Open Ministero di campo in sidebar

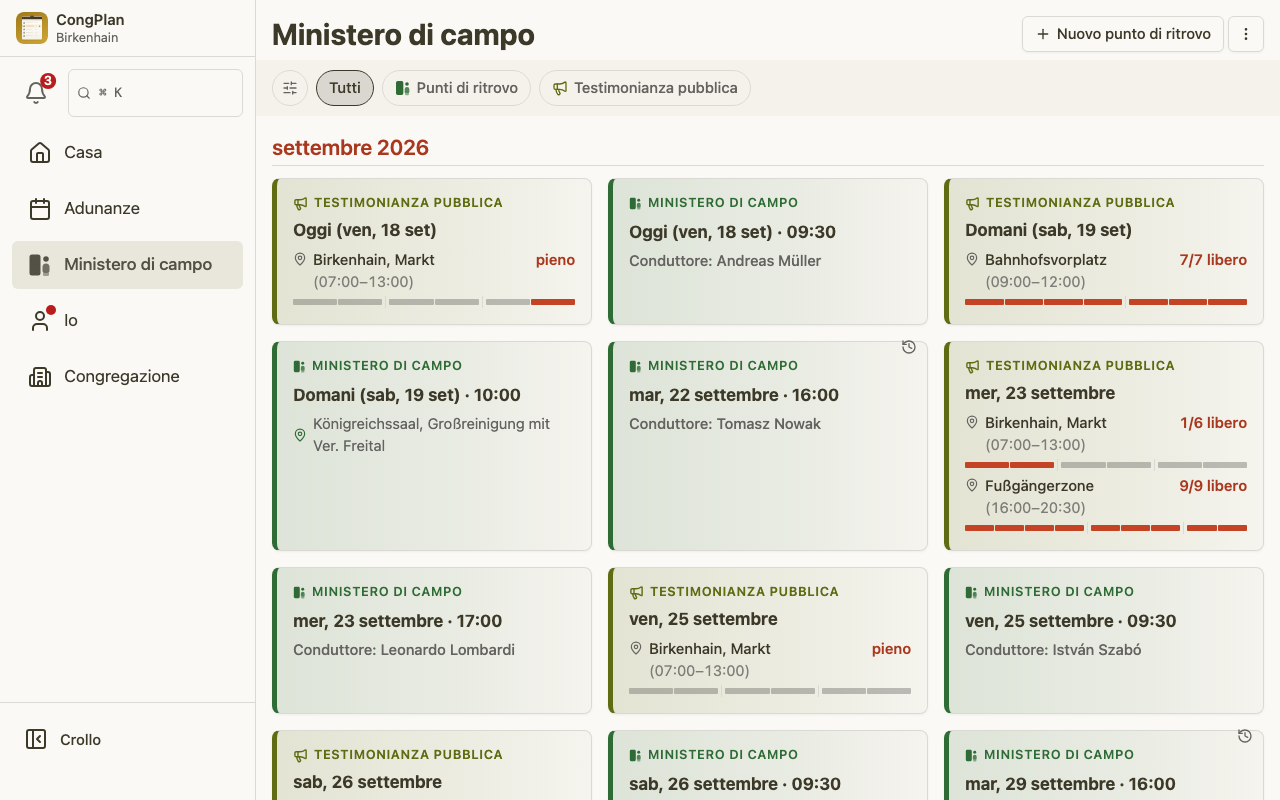pyautogui.click(x=127, y=265)
